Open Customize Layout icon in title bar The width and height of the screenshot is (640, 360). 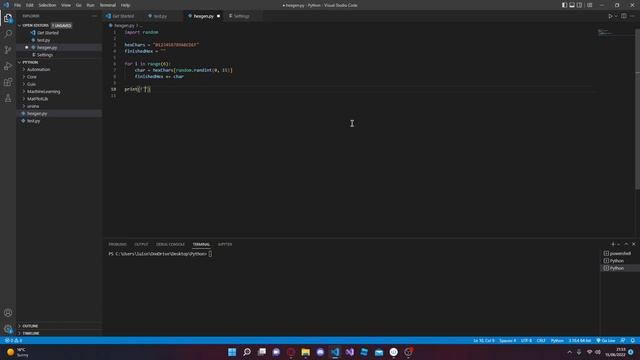589,5
